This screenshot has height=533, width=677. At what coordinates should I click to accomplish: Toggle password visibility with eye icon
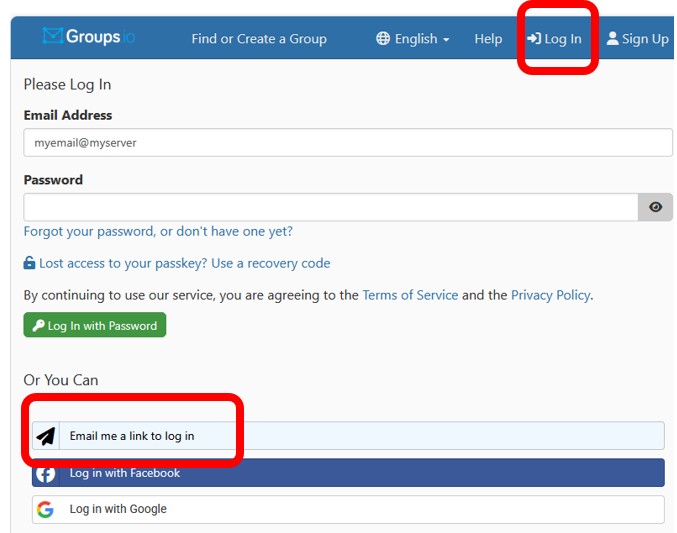click(655, 207)
